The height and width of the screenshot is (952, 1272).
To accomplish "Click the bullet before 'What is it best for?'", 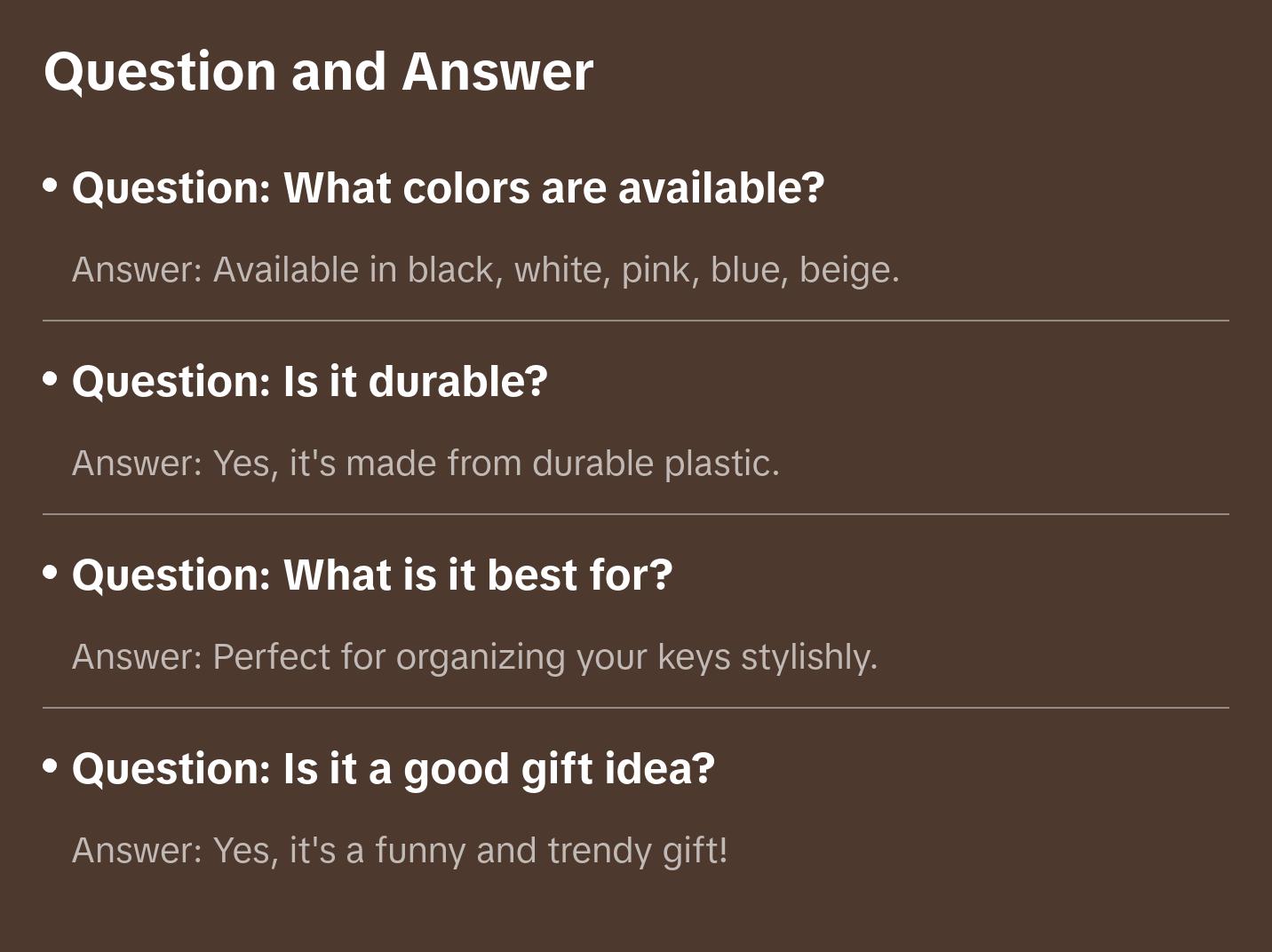I will (51, 573).
